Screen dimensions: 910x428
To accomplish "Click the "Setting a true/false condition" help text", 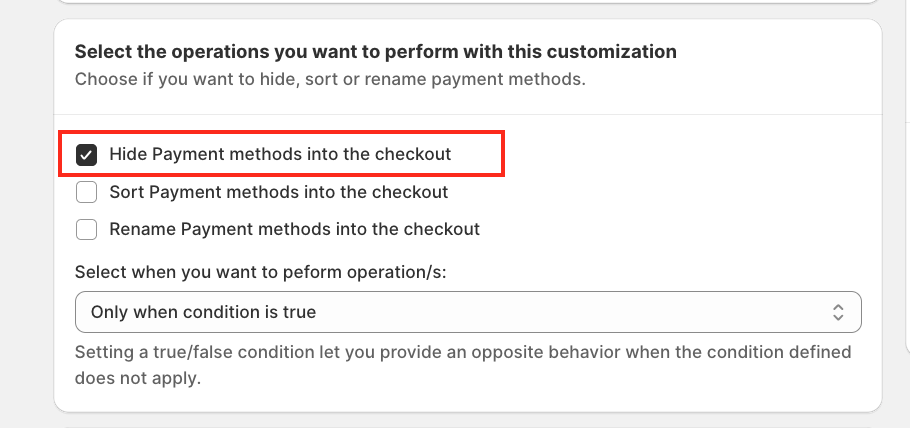I will coord(462,353).
